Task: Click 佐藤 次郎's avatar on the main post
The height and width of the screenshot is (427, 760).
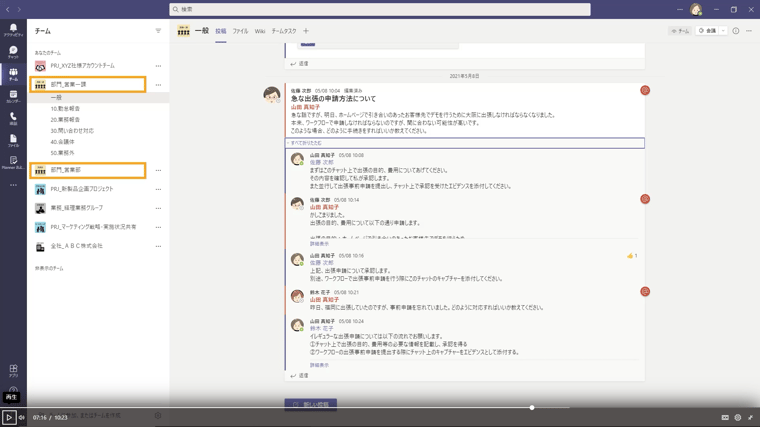Action: (x=272, y=95)
